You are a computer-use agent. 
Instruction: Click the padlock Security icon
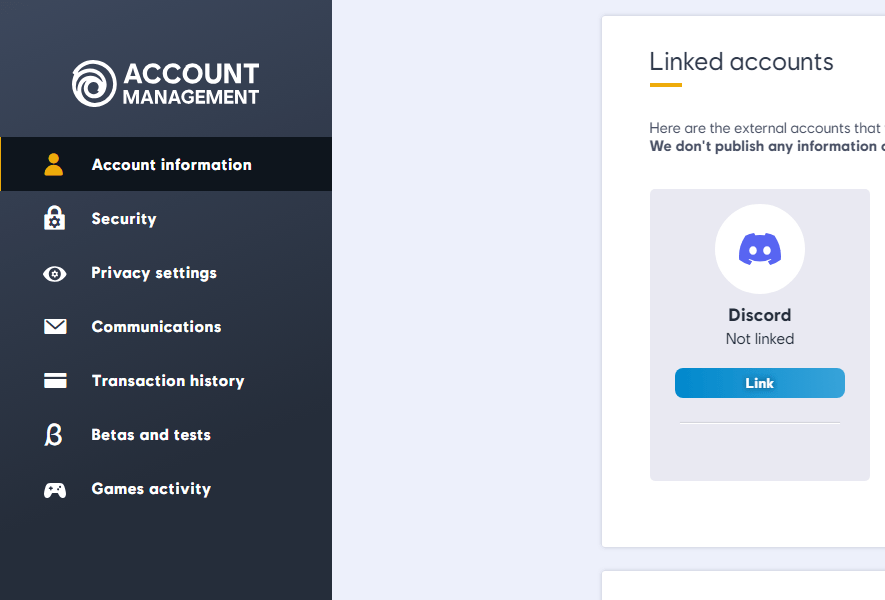(x=54, y=218)
